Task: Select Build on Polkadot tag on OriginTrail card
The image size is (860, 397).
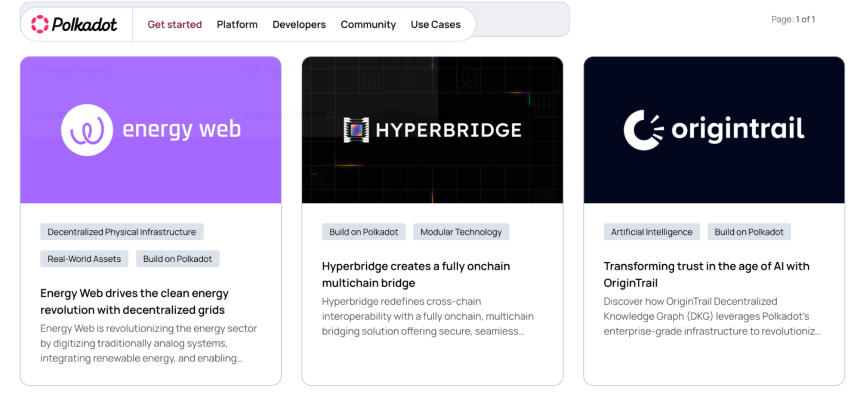Action: [749, 232]
